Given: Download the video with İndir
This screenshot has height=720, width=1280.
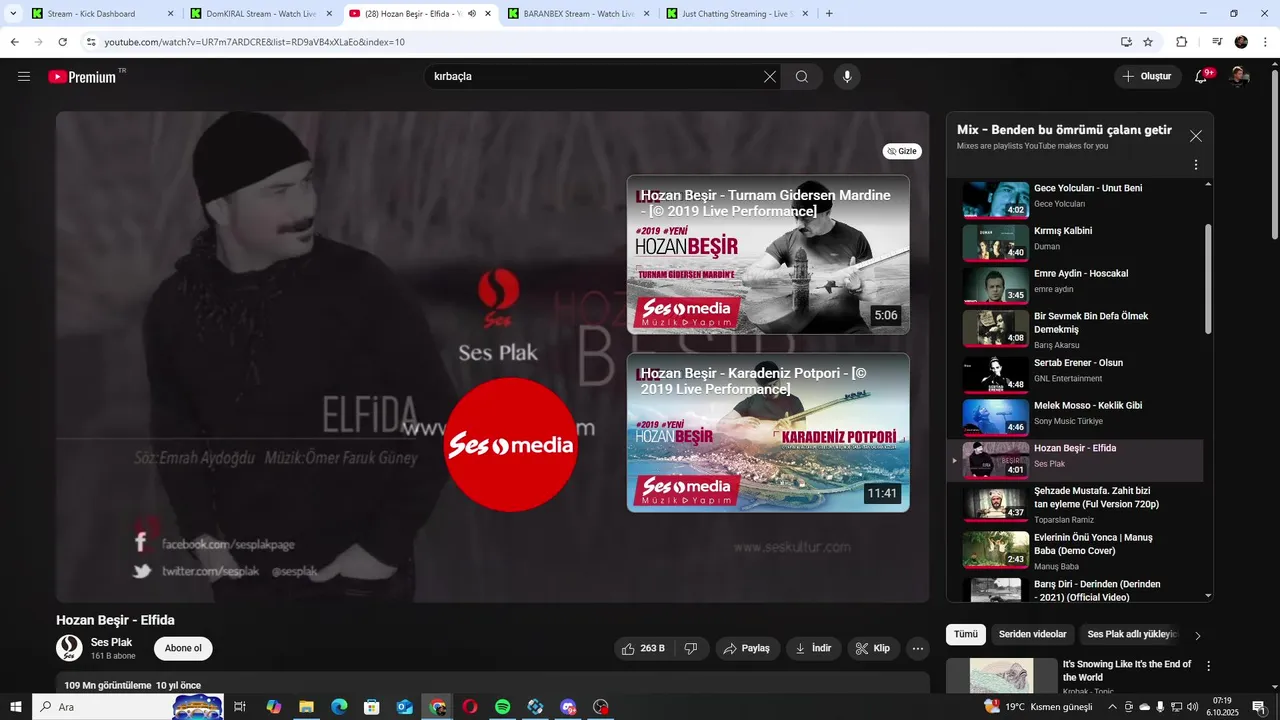Looking at the screenshot, I should point(814,649).
